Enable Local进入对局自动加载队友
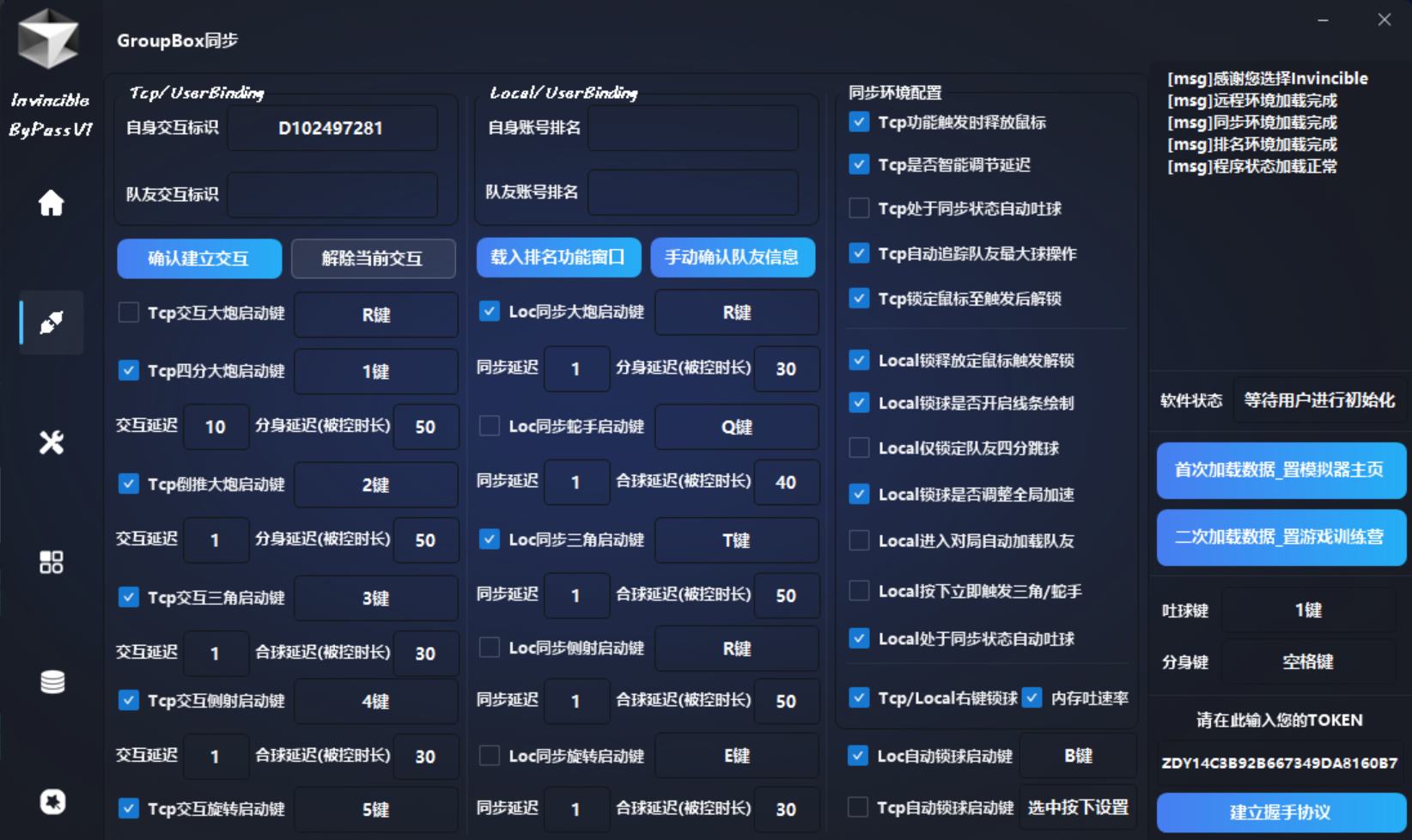 point(859,540)
